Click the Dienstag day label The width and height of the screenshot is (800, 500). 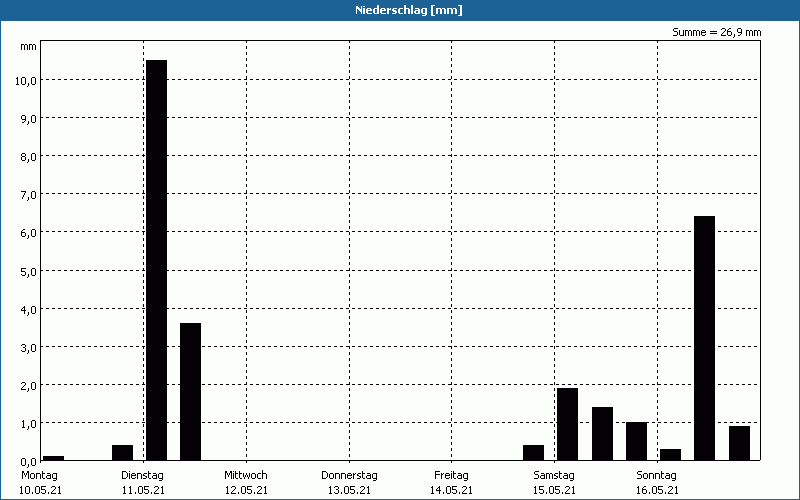pyautogui.click(x=142, y=476)
